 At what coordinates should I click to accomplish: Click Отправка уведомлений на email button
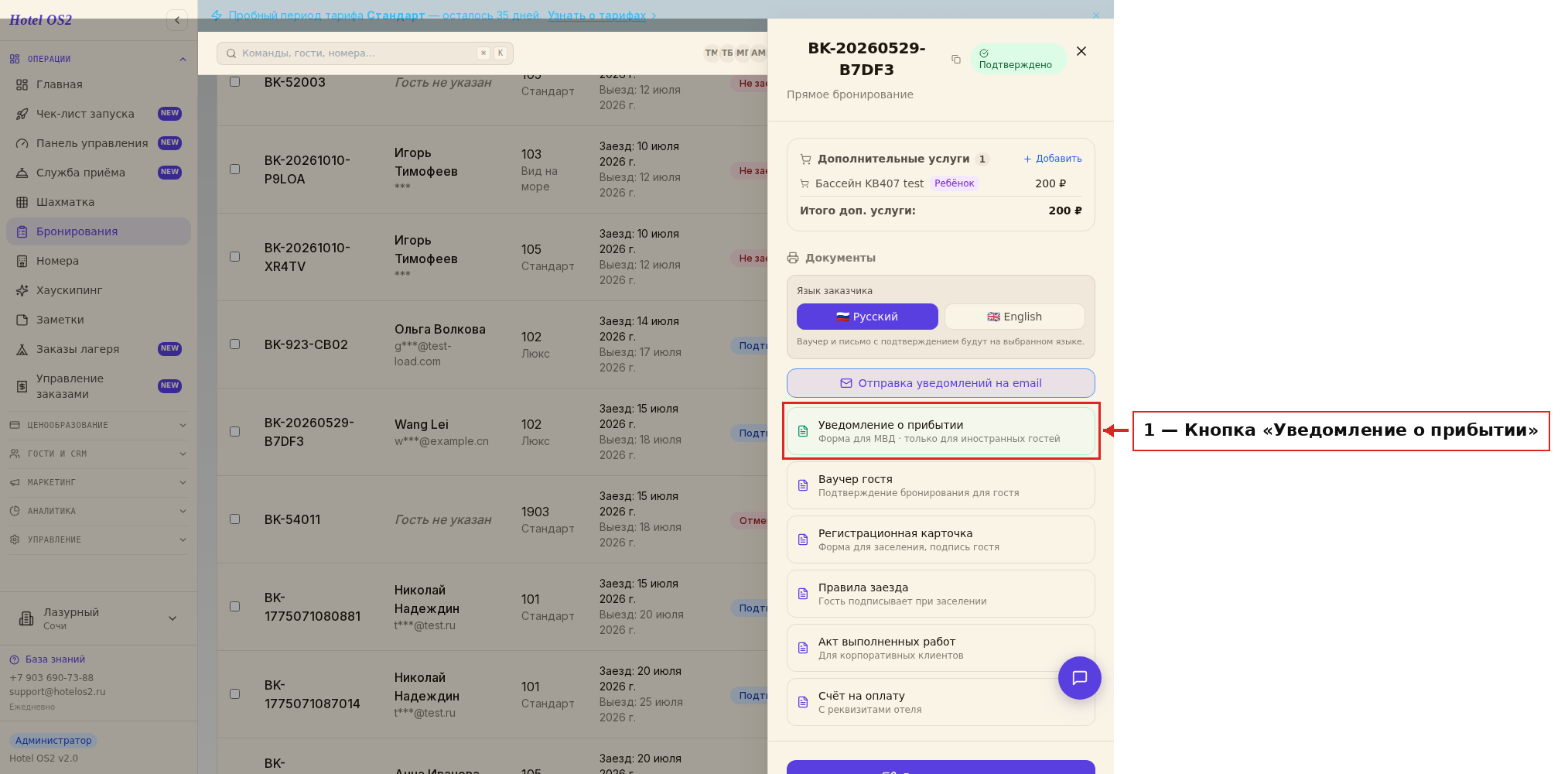coord(941,383)
